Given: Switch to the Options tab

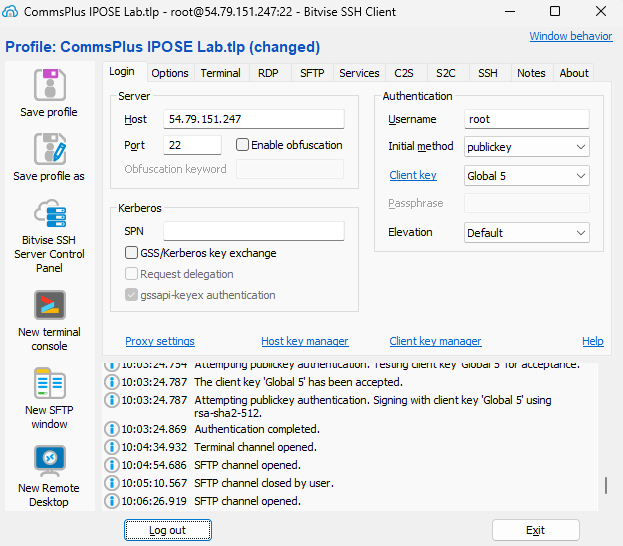Looking at the screenshot, I should [170, 73].
